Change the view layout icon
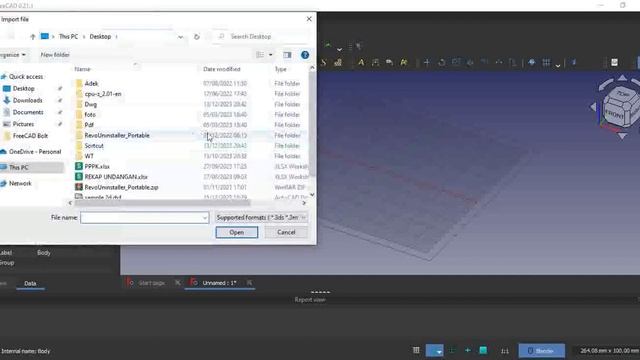The height and width of the screenshot is (360, 640). 260,55
